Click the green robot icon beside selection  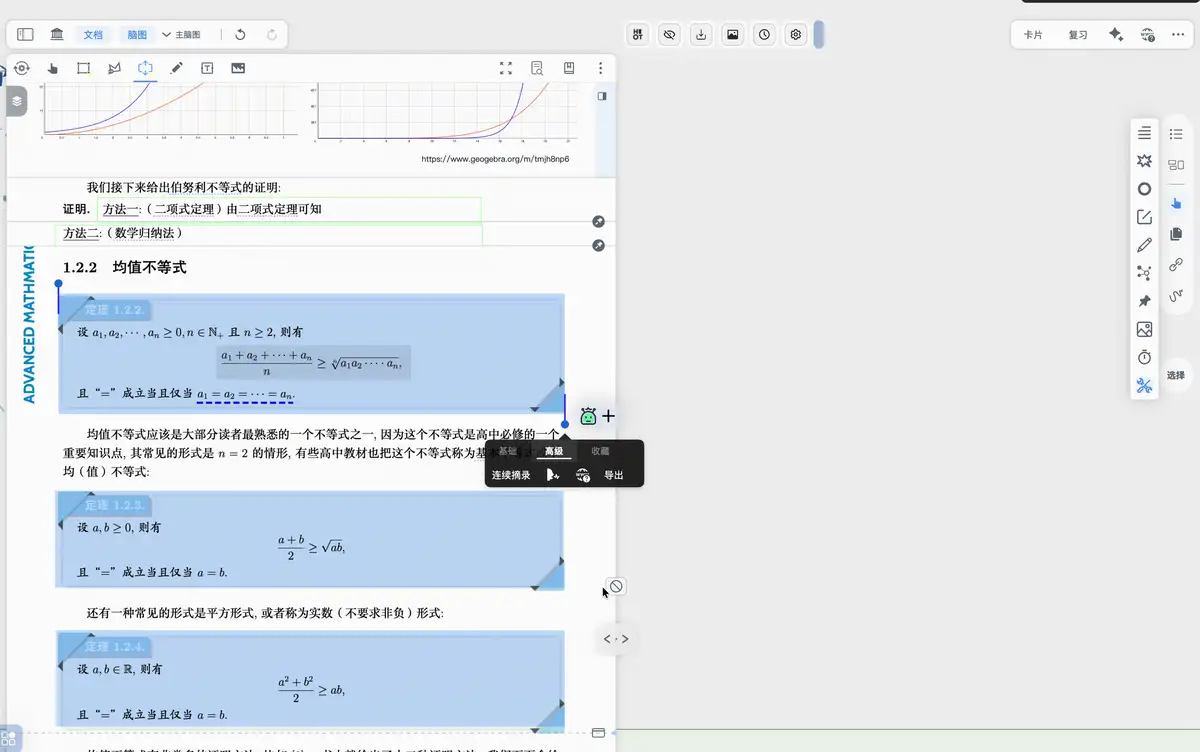tap(588, 416)
